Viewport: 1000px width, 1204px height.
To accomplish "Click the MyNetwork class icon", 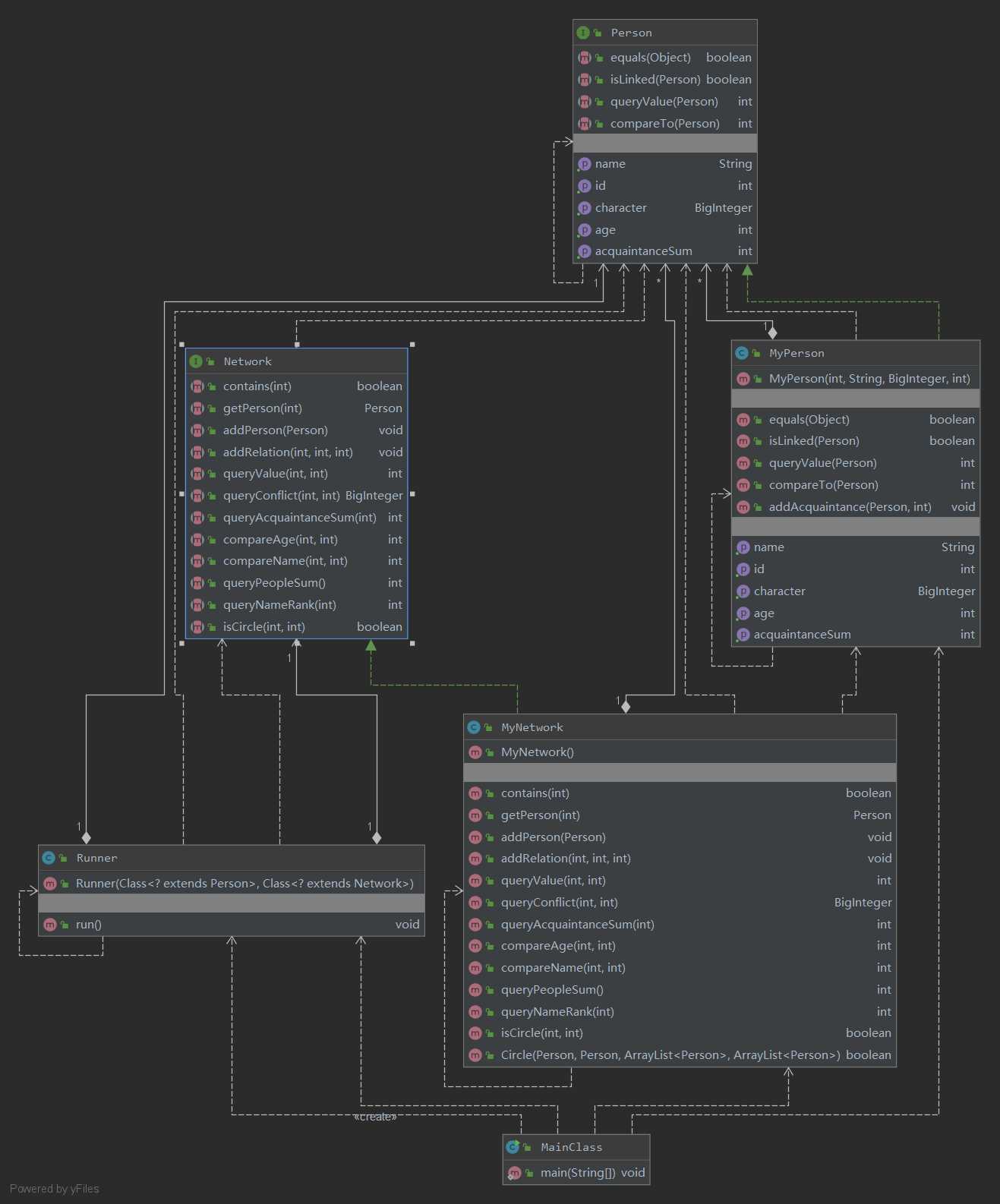I will (x=474, y=727).
